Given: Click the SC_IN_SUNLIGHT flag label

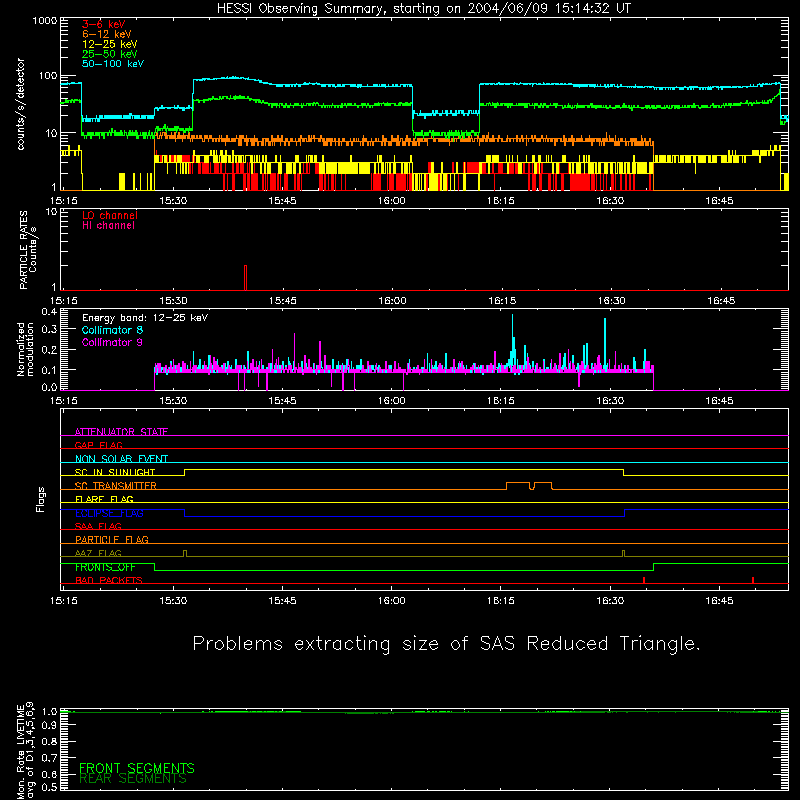Looking at the screenshot, I should tap(115, 472).
